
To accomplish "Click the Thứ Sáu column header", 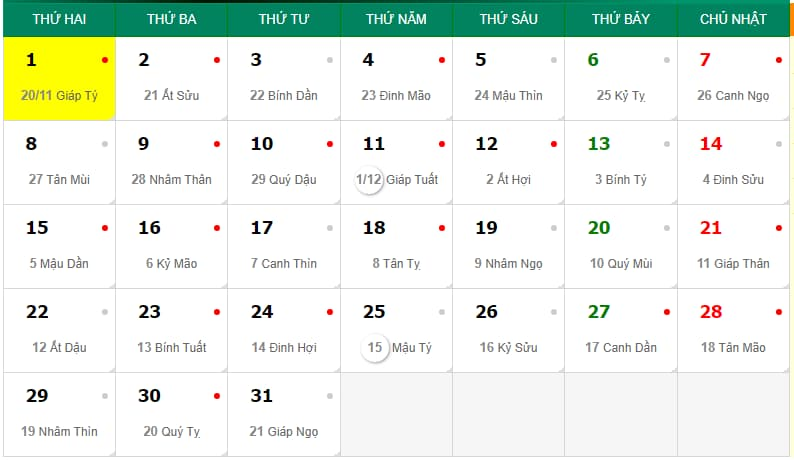I will (x=509, y=19).
